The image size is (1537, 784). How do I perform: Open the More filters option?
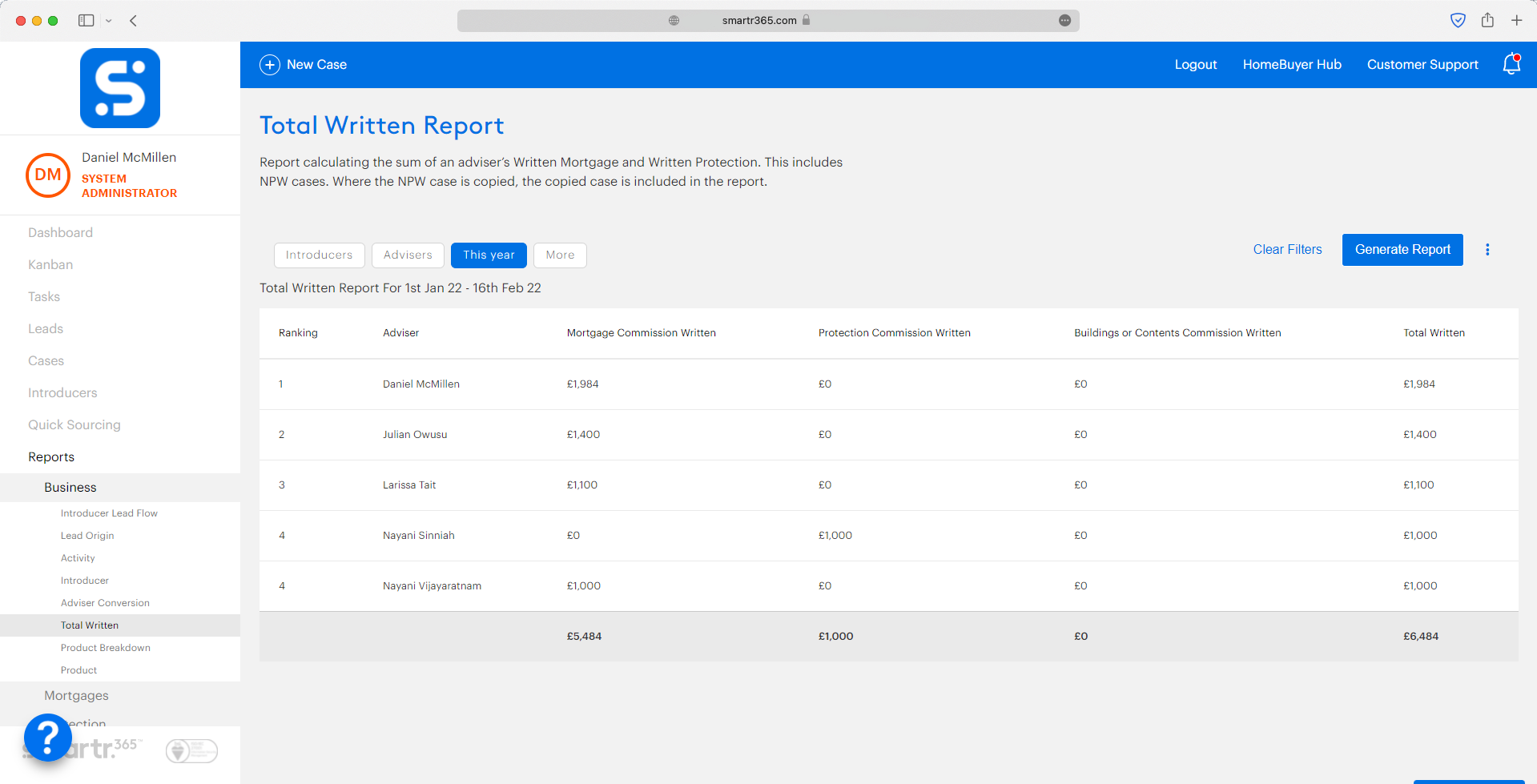[560, 255]
